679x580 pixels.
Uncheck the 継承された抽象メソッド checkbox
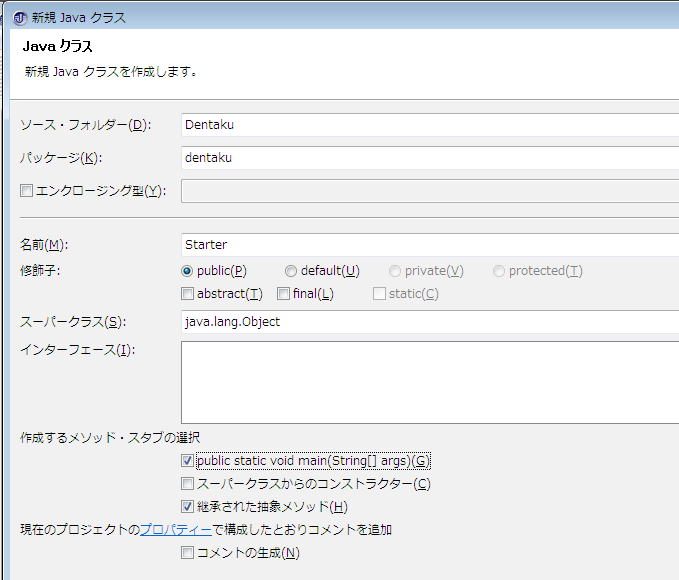[x=187, y=507]
